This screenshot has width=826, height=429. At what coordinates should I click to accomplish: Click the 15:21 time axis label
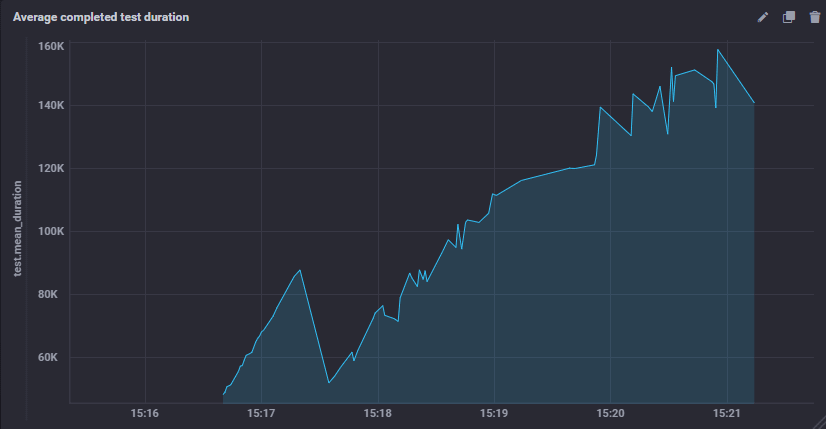point(727,413)
